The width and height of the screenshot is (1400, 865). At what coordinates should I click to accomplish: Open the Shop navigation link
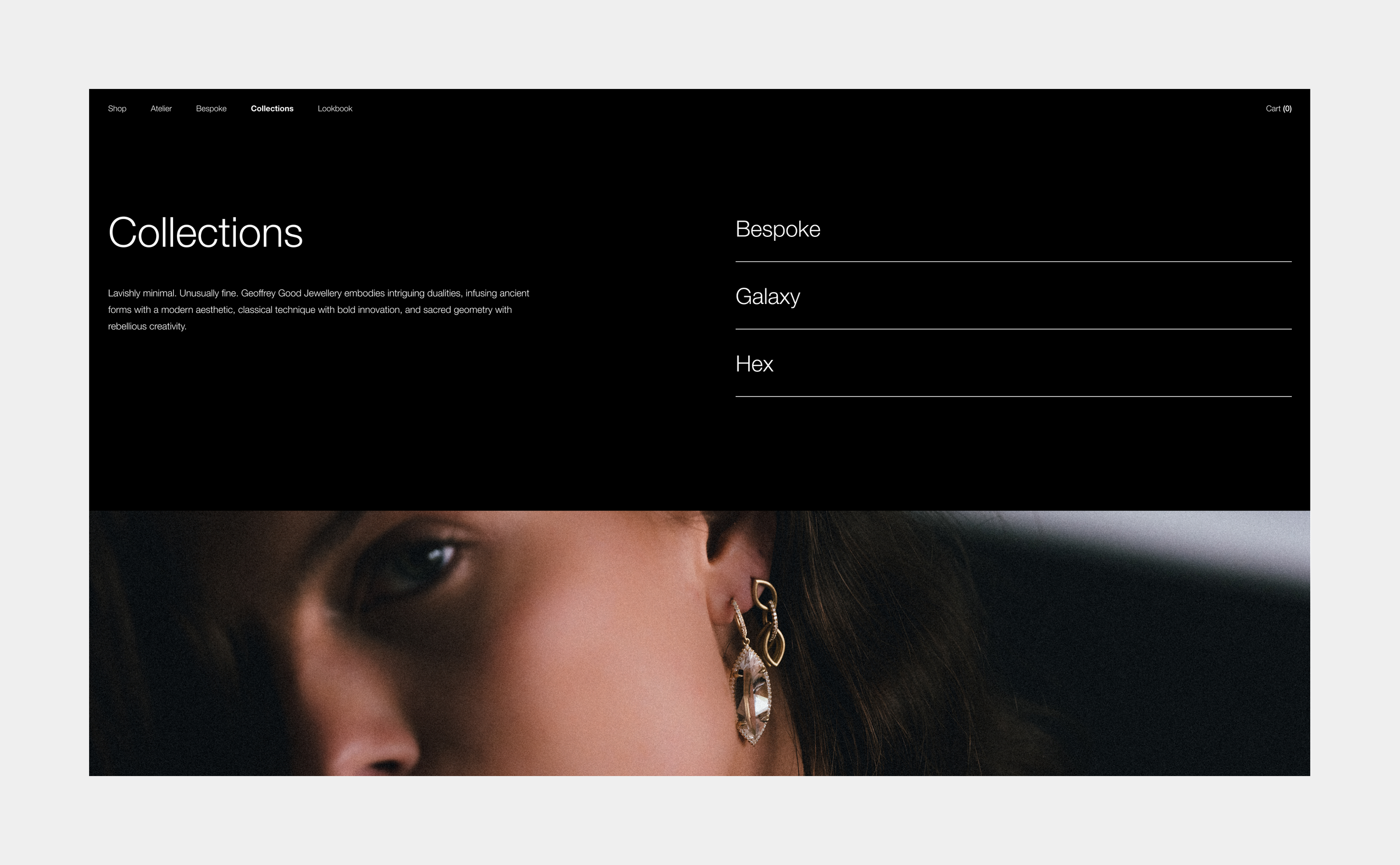(x=116, y=109)
